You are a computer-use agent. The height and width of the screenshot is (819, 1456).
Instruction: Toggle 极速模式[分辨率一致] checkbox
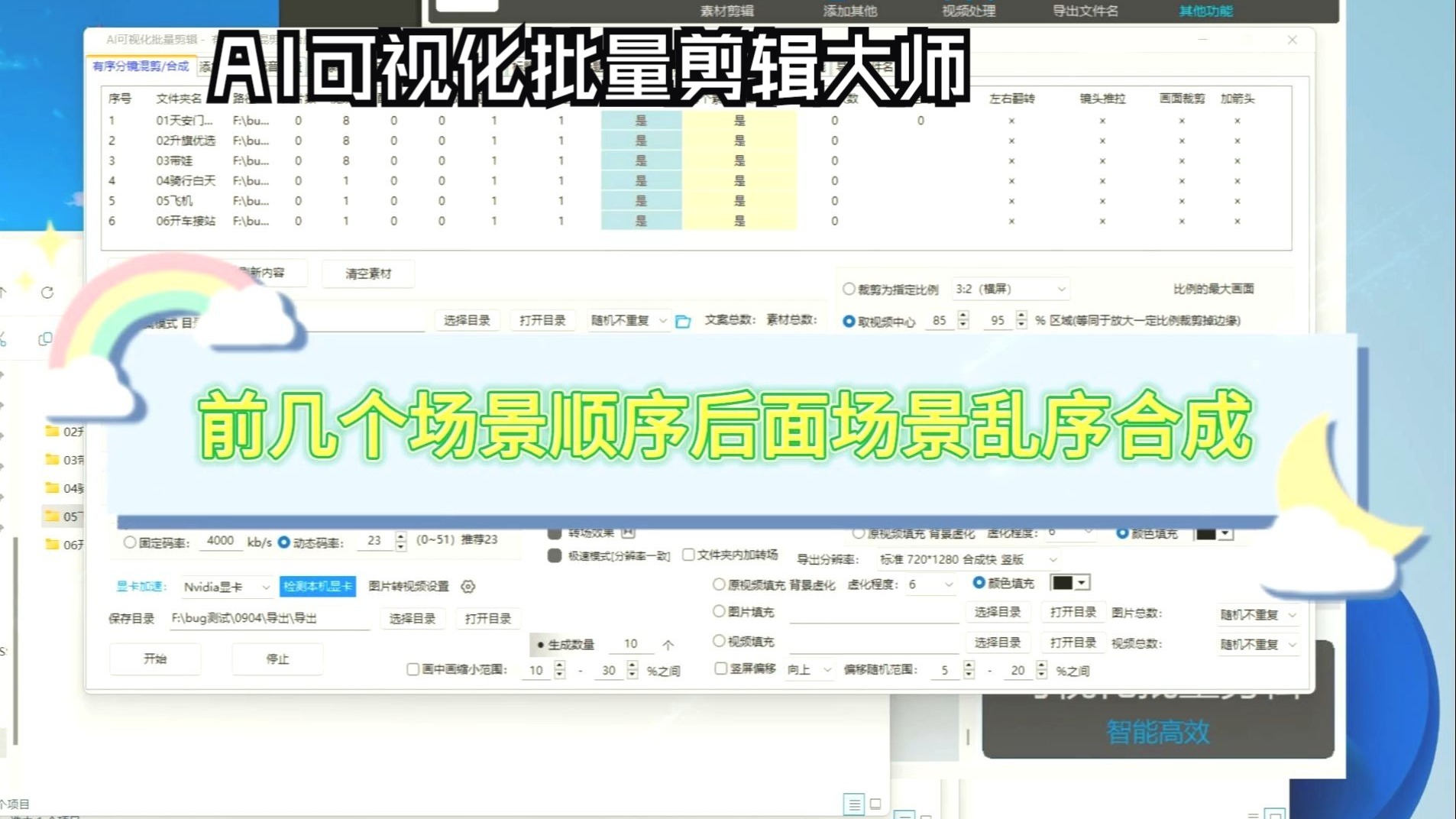(x=555, y=555)
